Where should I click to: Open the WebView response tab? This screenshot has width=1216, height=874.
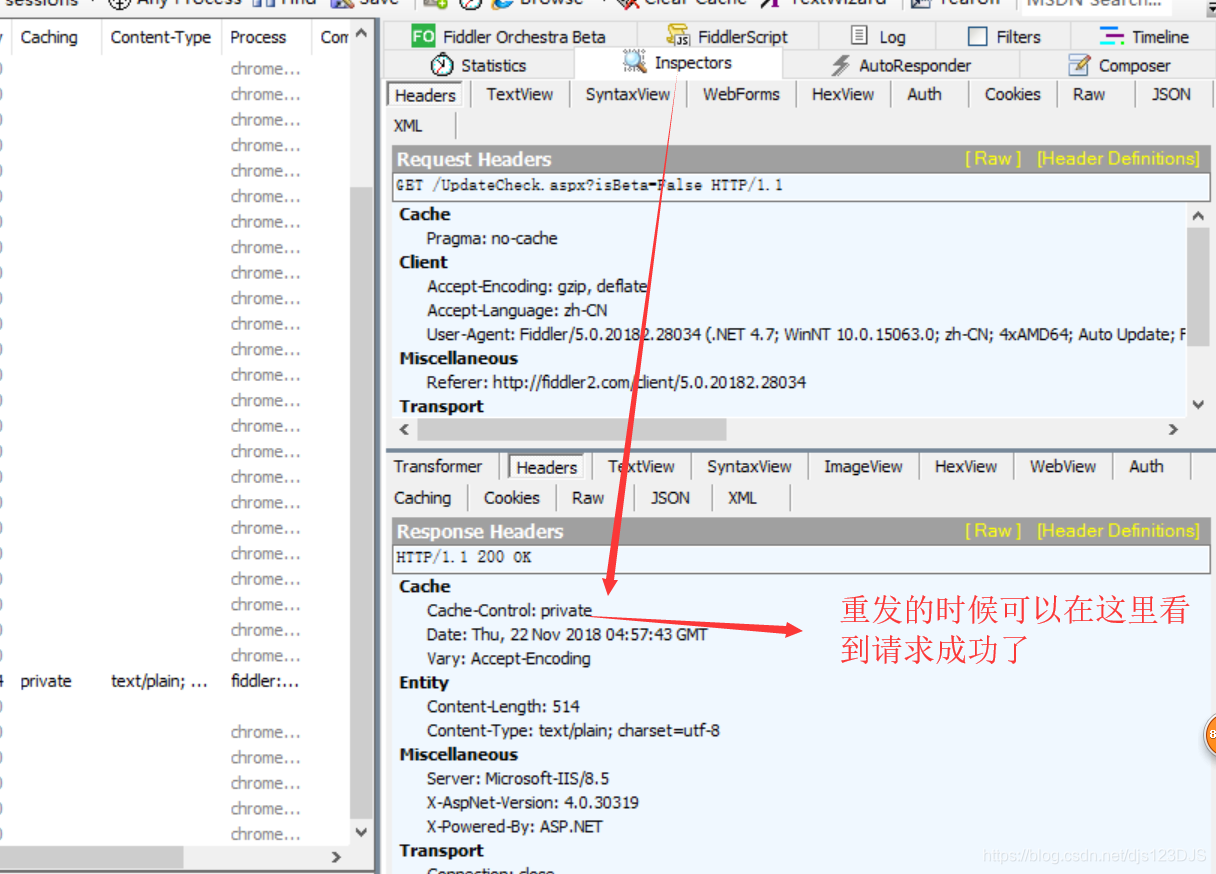click(1063, 466)
